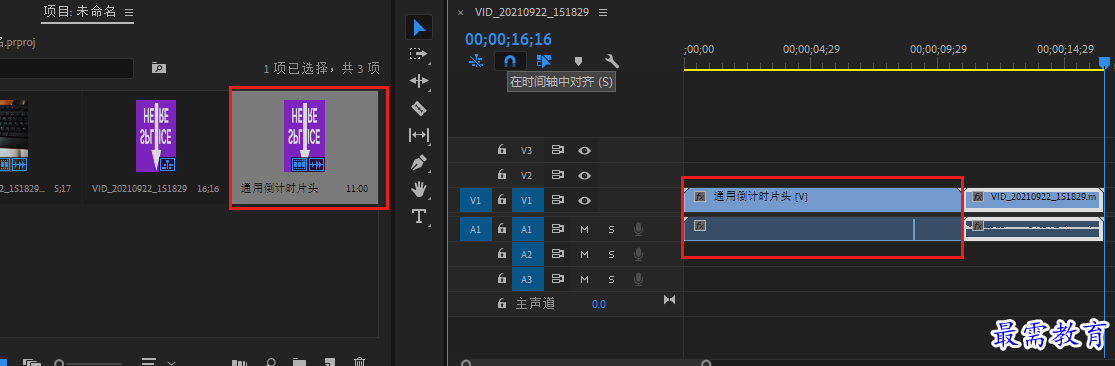Screen dimensions: 1115x366
Task: Adjust project thumbnail zoom slider
Action: (x=89, y=363)
